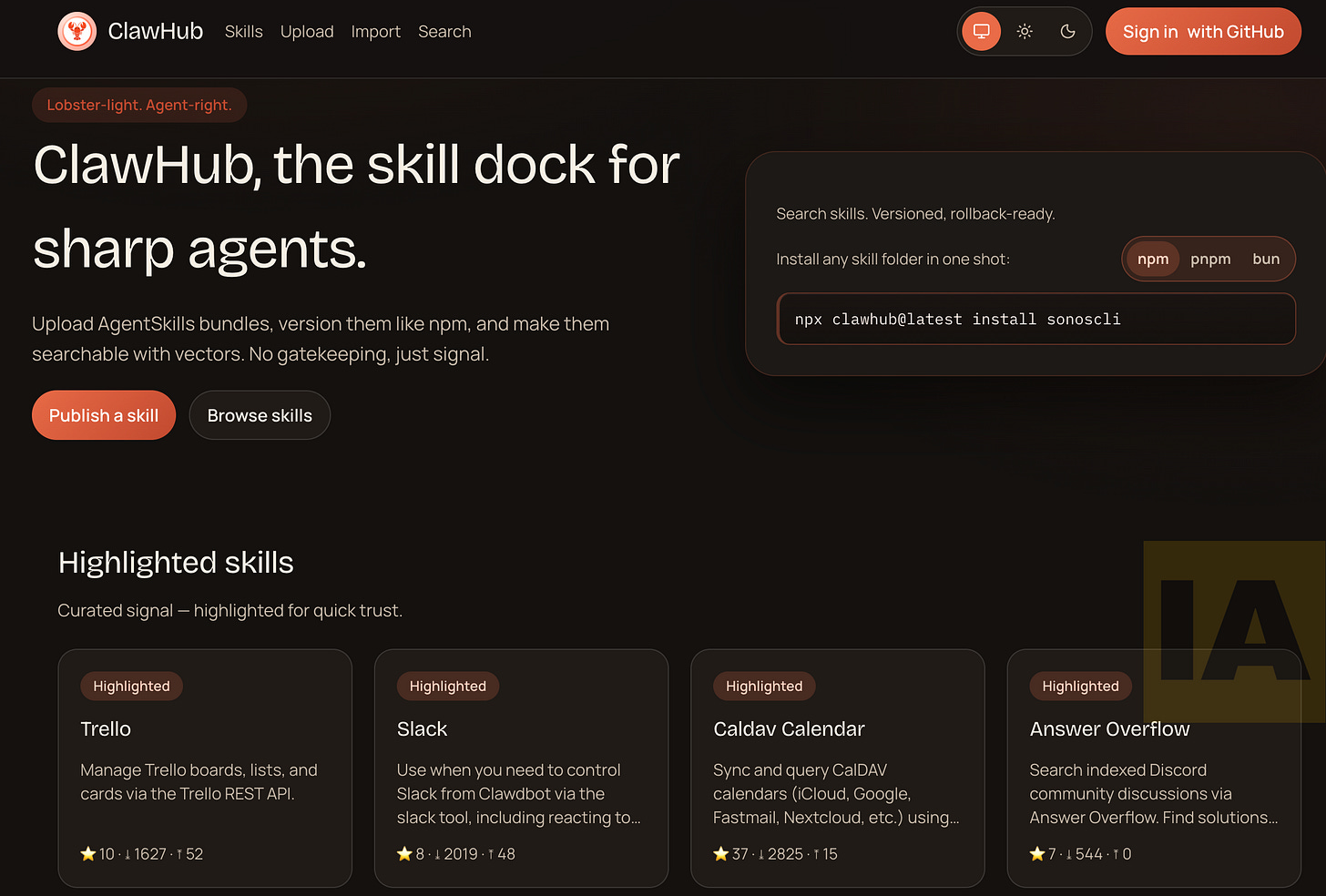1326x896 pixels.
Task: Switch to light mode via sun icon
Action: point(1024,30)
